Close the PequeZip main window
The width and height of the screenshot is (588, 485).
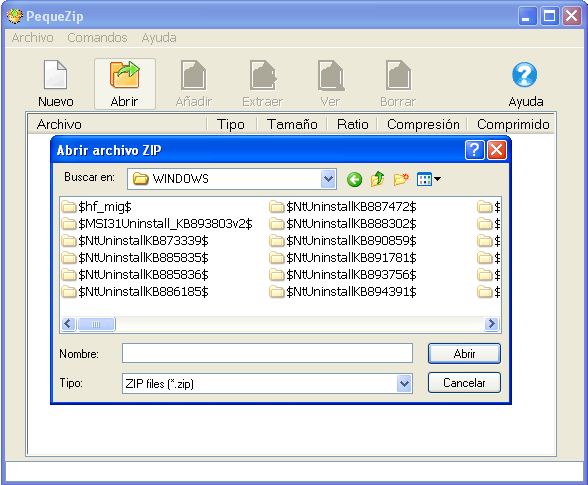pyautogui.click(x=572, y=16)
